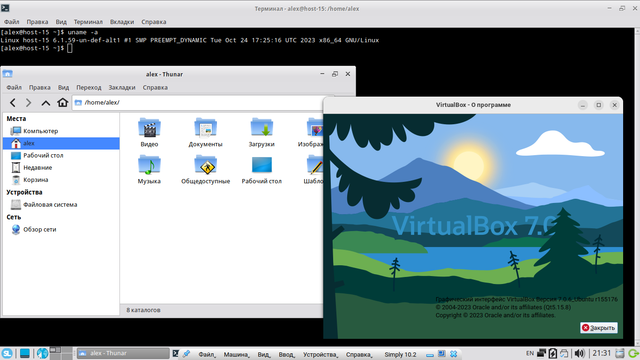Click the green logout tray icon

coord(633,353)
